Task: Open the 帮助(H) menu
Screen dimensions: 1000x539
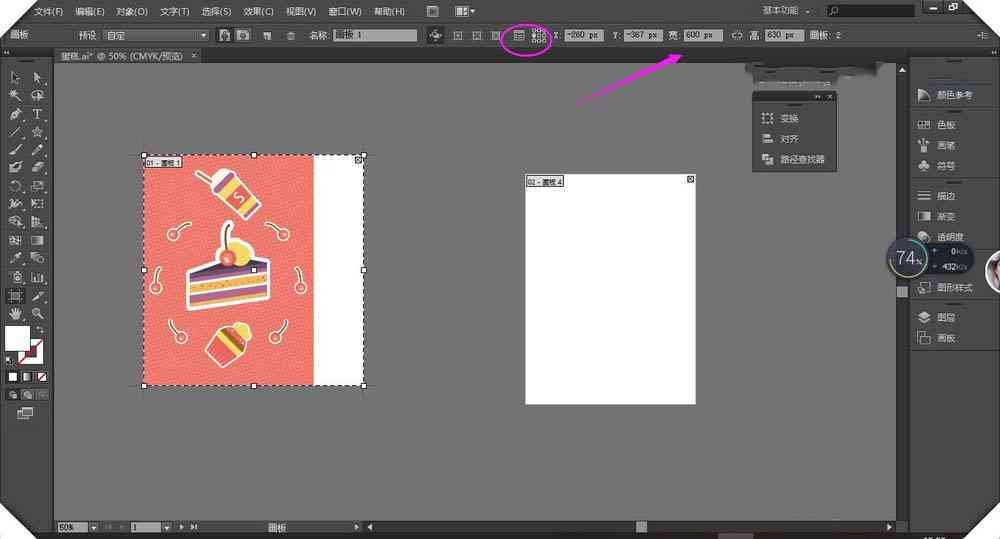Action: click(389, 11)
